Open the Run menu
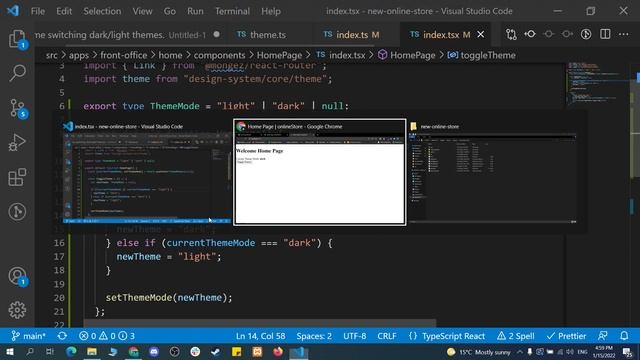640x360 pixels. tap(195, 11)
